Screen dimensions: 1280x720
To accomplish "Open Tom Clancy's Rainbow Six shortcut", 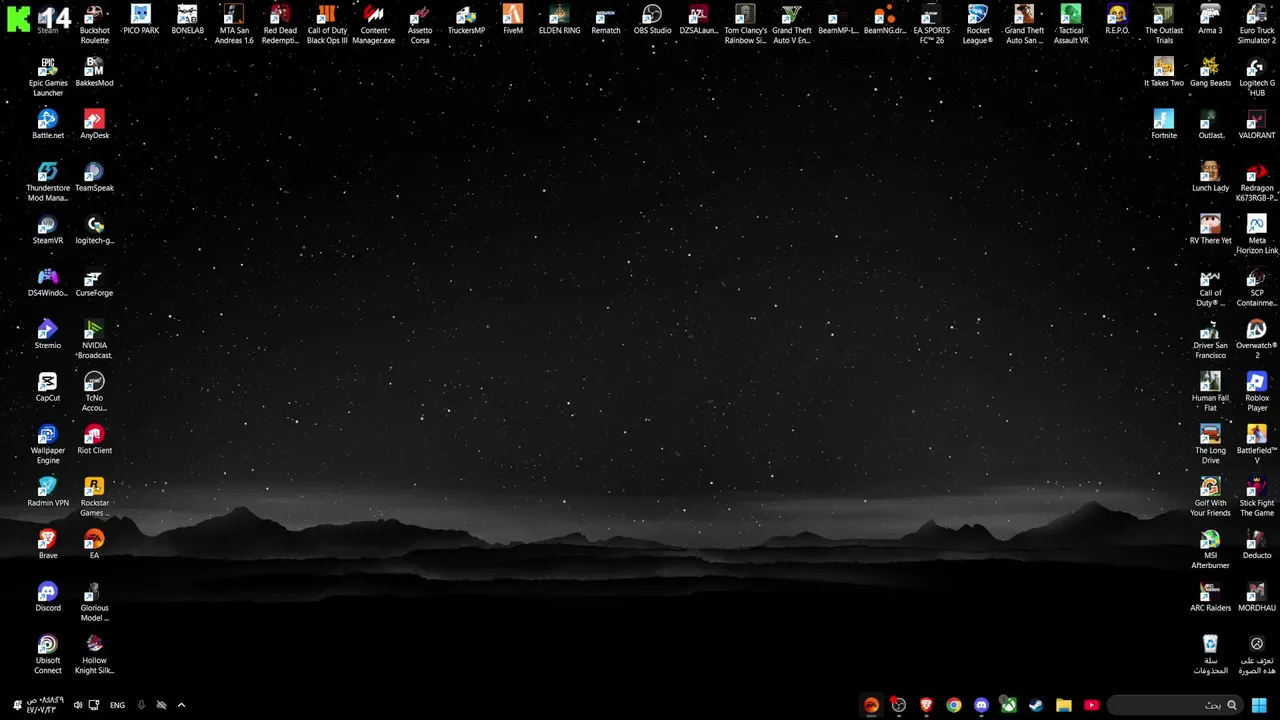I will click(745, 25).
